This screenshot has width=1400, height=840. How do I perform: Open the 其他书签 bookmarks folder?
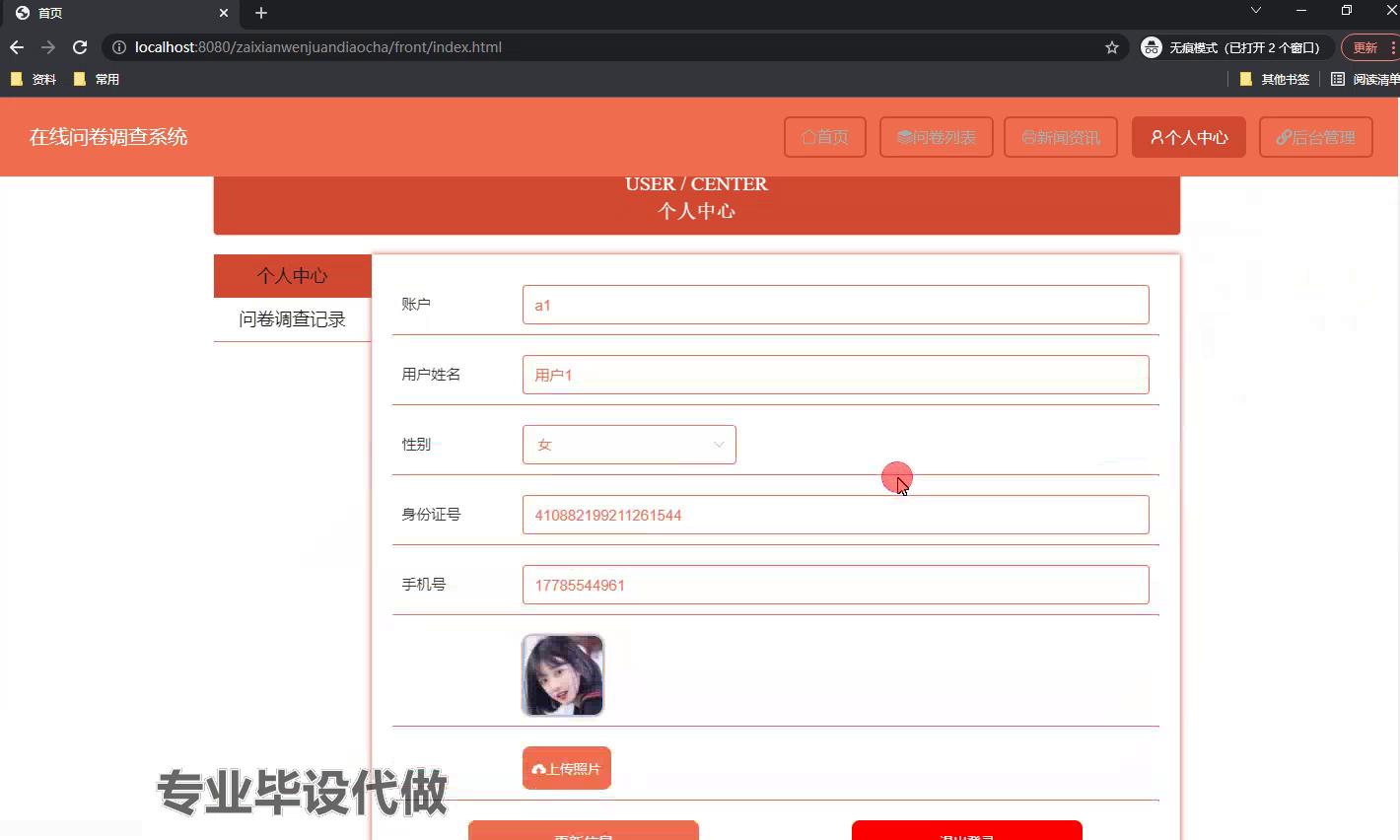coord(1275,79)
